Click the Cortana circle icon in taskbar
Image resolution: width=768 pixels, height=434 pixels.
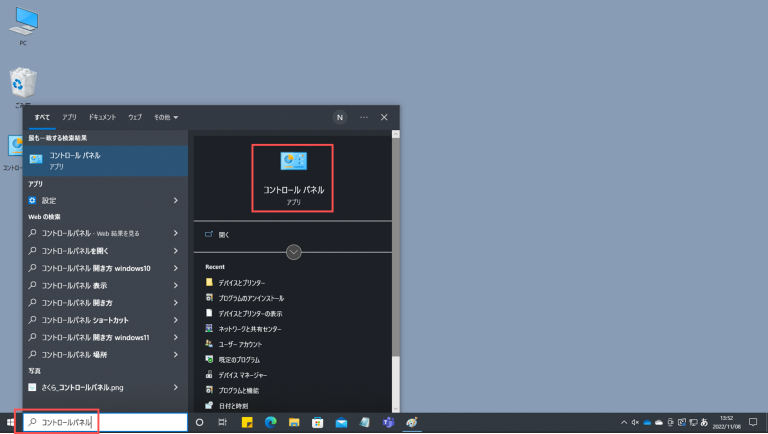coord(199,422)
